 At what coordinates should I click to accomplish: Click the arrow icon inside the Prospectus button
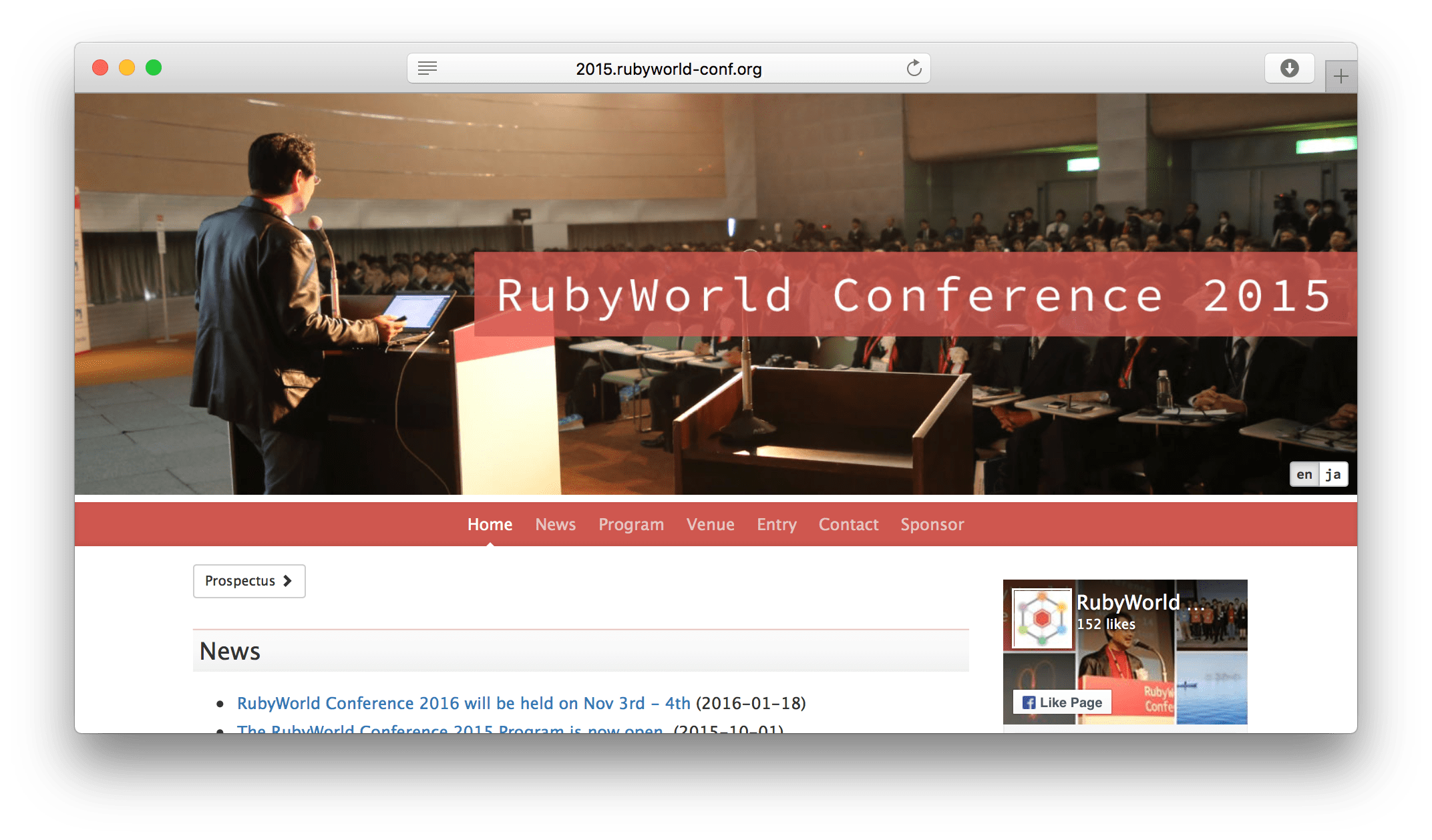[x=287, y=581]
